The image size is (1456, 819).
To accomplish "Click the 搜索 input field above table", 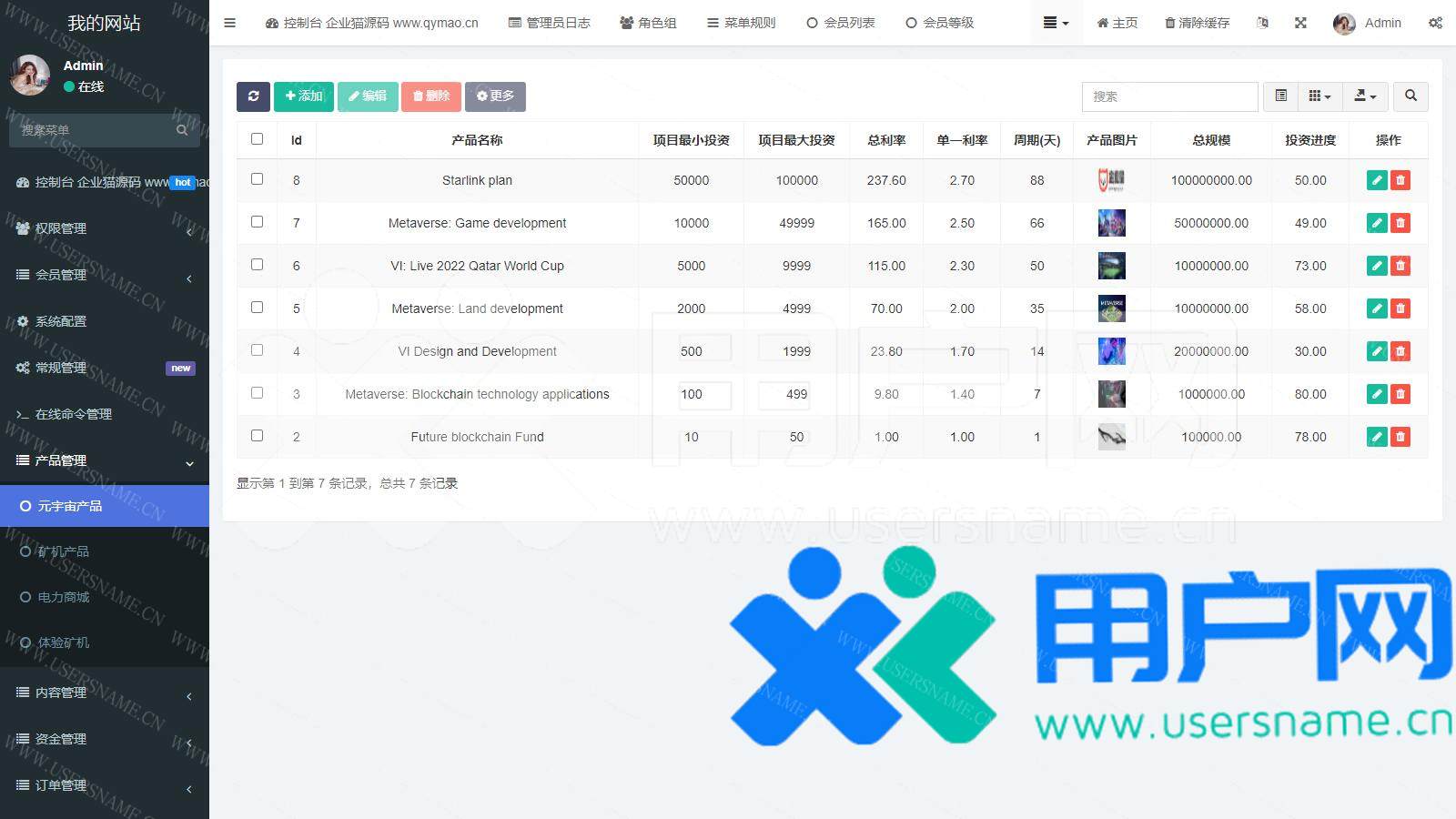I will click(x=1169, y=96).
